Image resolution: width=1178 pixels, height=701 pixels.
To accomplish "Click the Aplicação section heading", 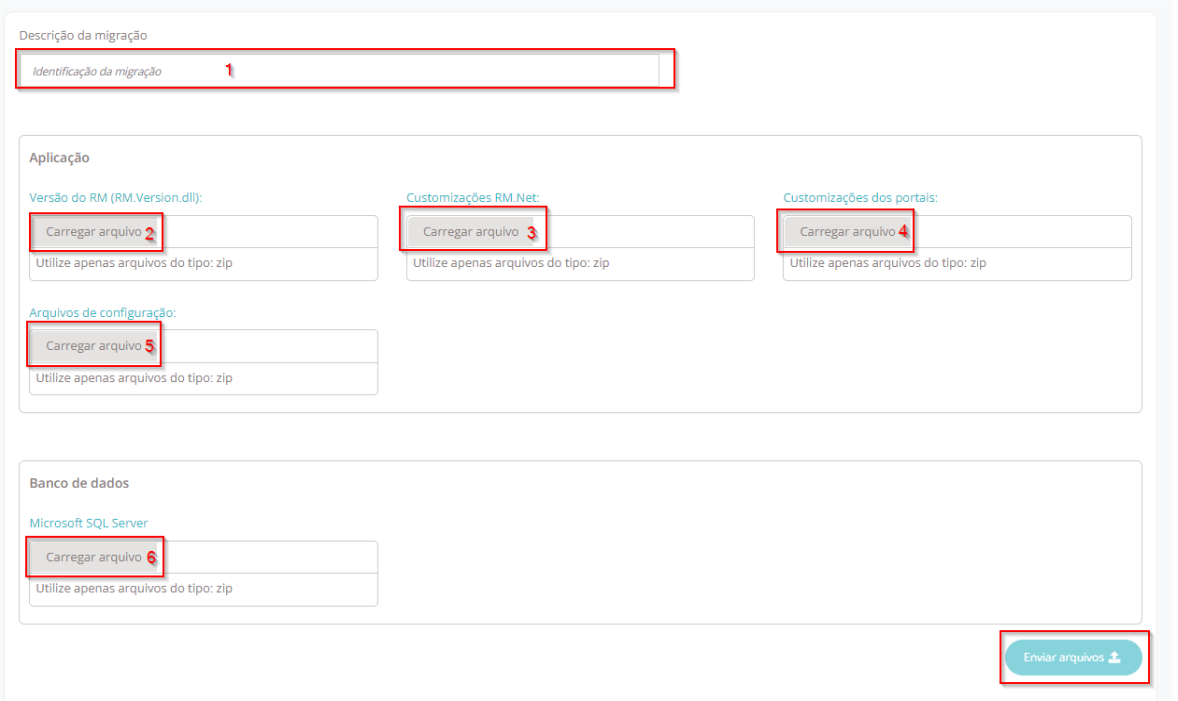I will (59, 158).
